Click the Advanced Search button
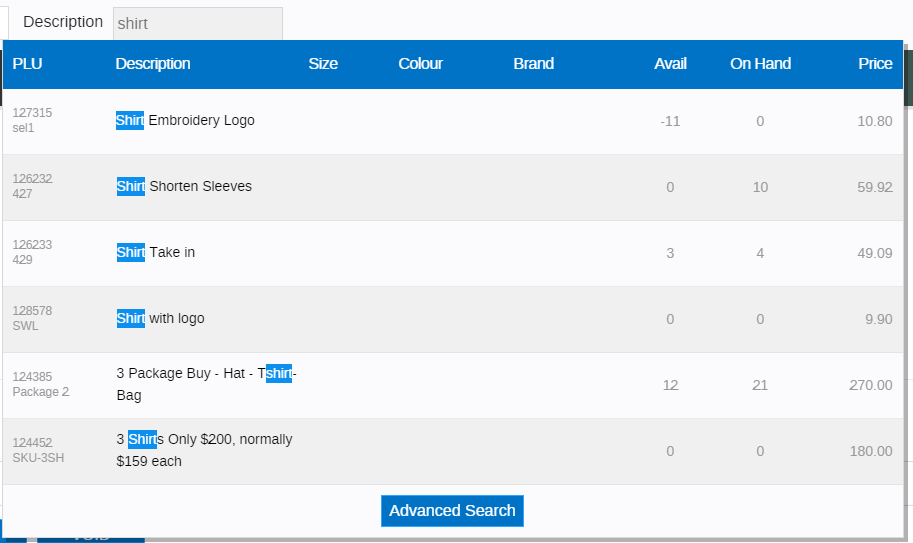 tap(452, 510)
